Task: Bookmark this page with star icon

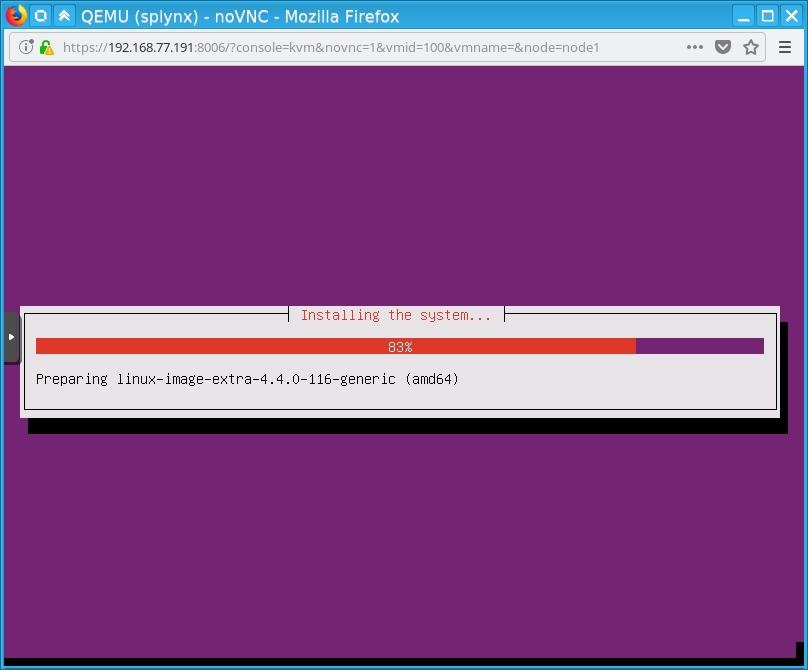Action: (x=751, y=47)
